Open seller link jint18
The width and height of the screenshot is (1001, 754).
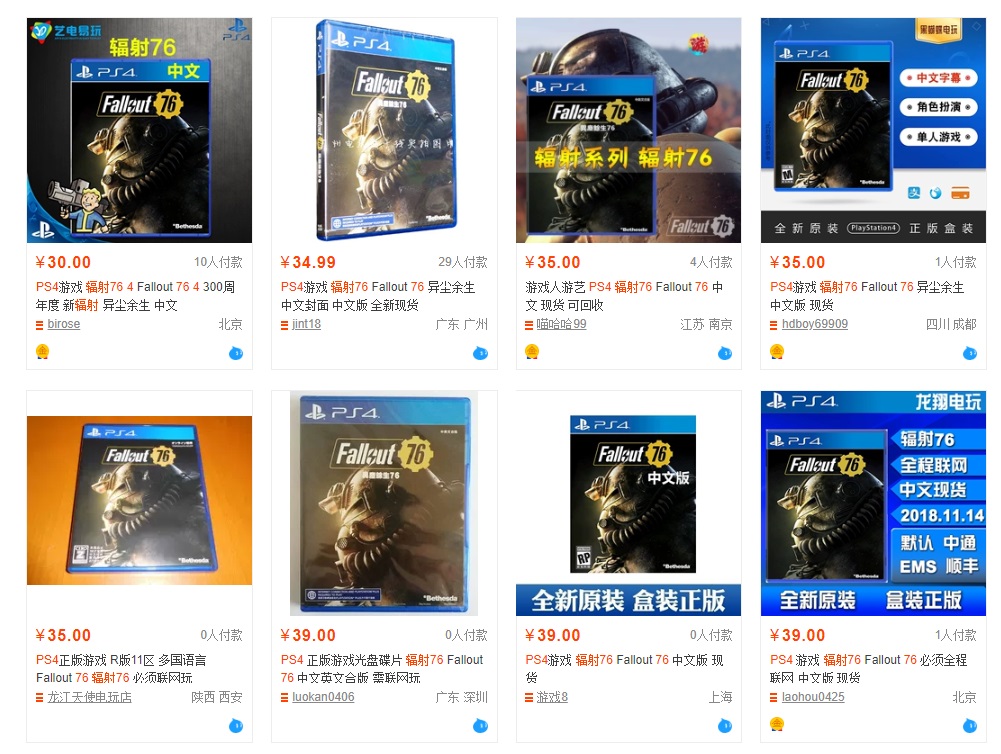pos(306,324)
